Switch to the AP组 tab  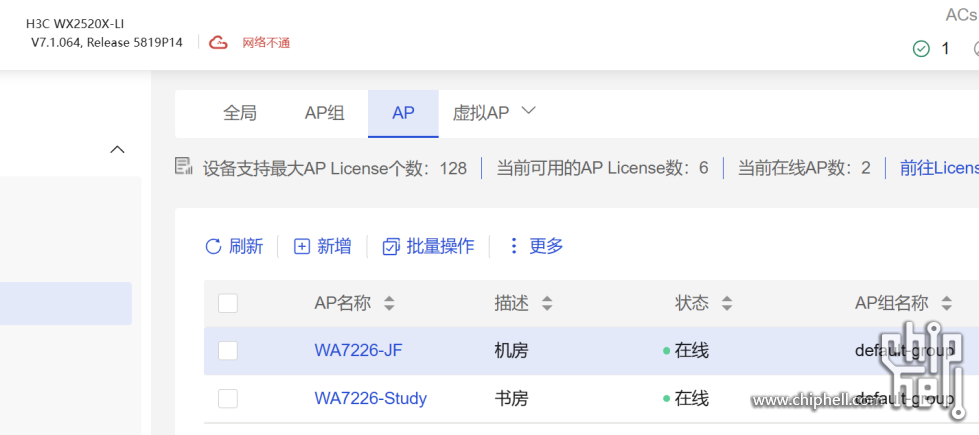324,113
